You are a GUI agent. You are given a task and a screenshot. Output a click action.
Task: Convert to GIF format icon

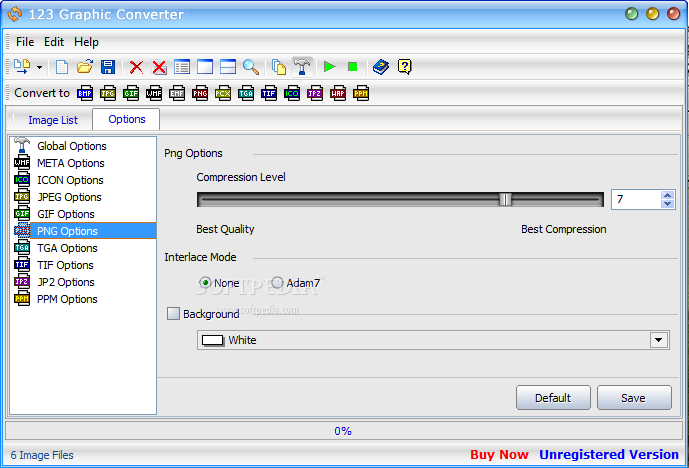131,93
